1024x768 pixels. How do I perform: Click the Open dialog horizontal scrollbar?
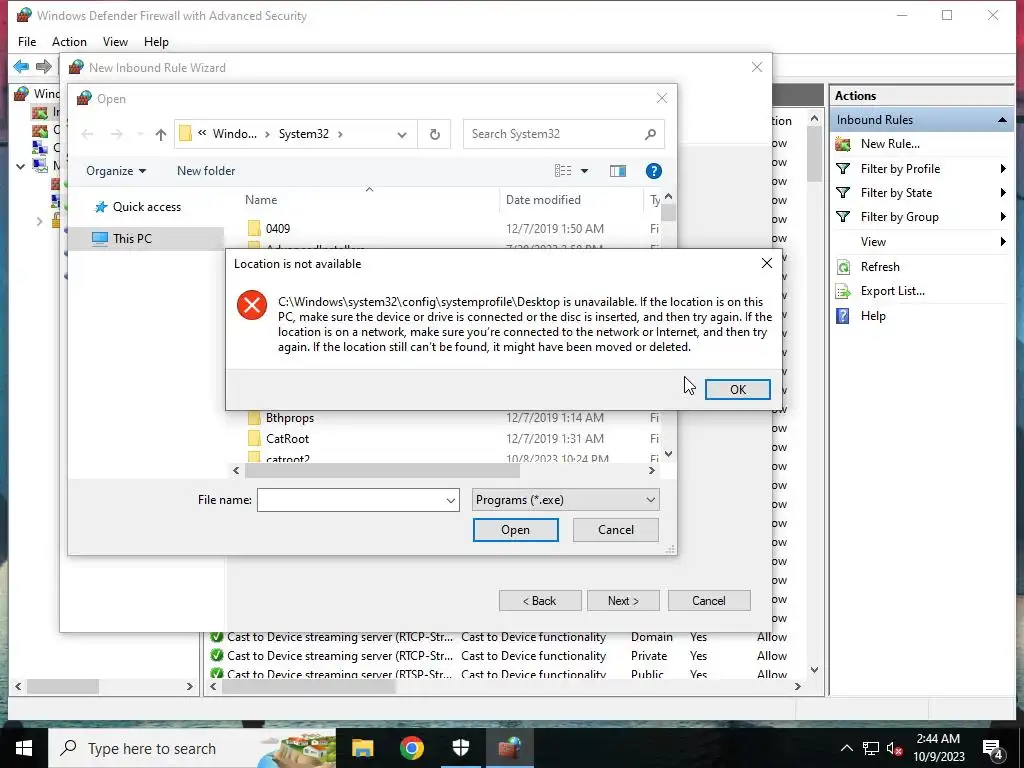(383, 470)
